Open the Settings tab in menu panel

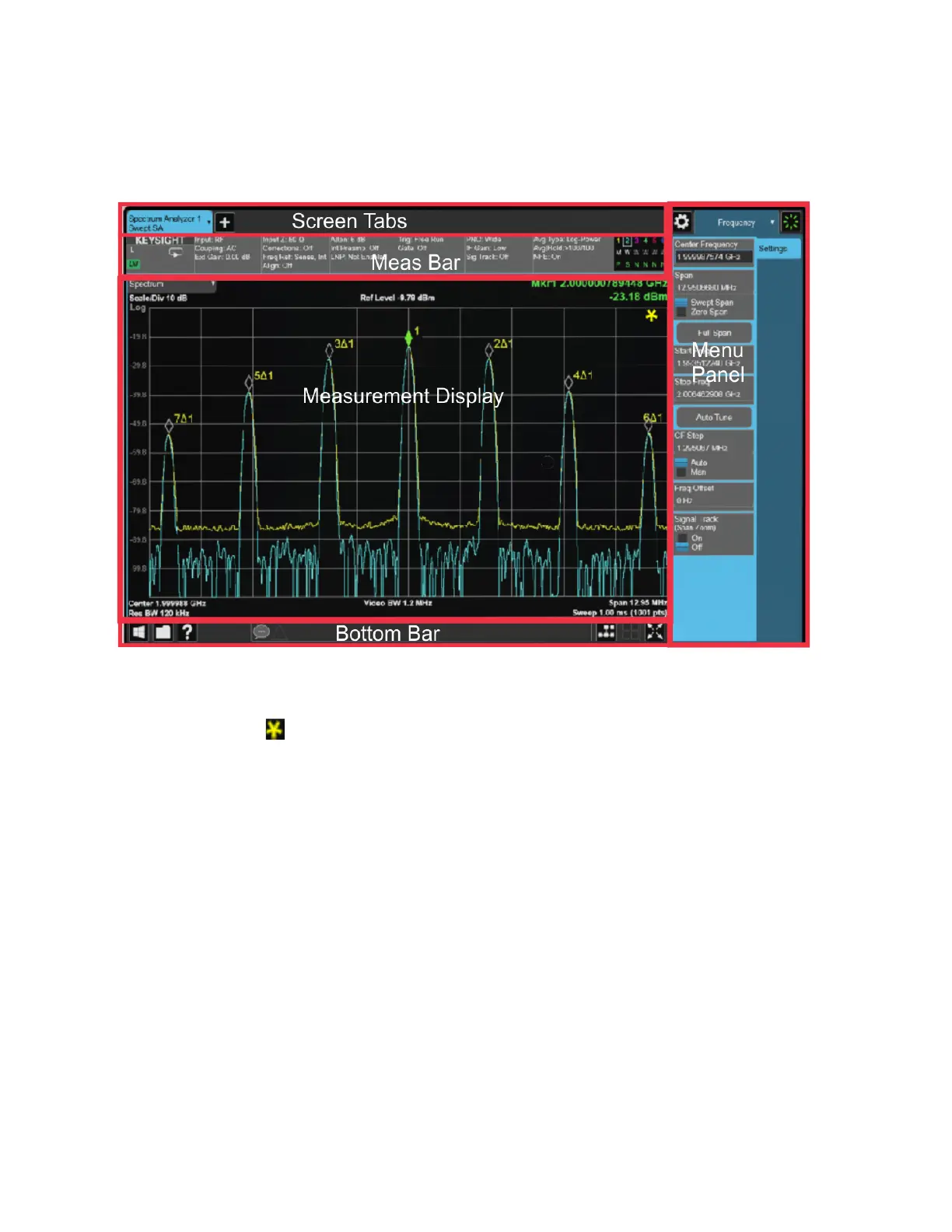click(x=779, y=249)
